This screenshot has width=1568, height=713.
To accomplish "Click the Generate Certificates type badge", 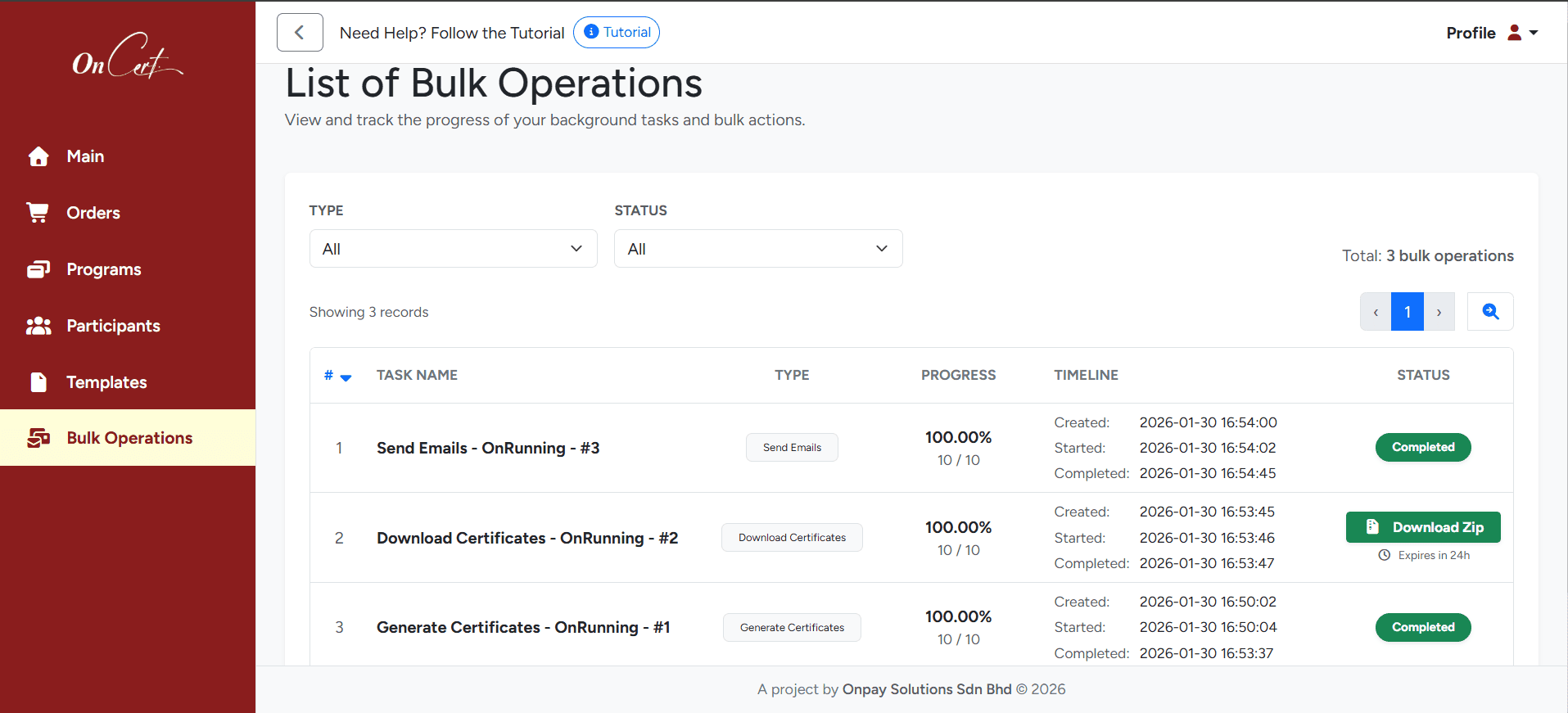I will (792, 628).
